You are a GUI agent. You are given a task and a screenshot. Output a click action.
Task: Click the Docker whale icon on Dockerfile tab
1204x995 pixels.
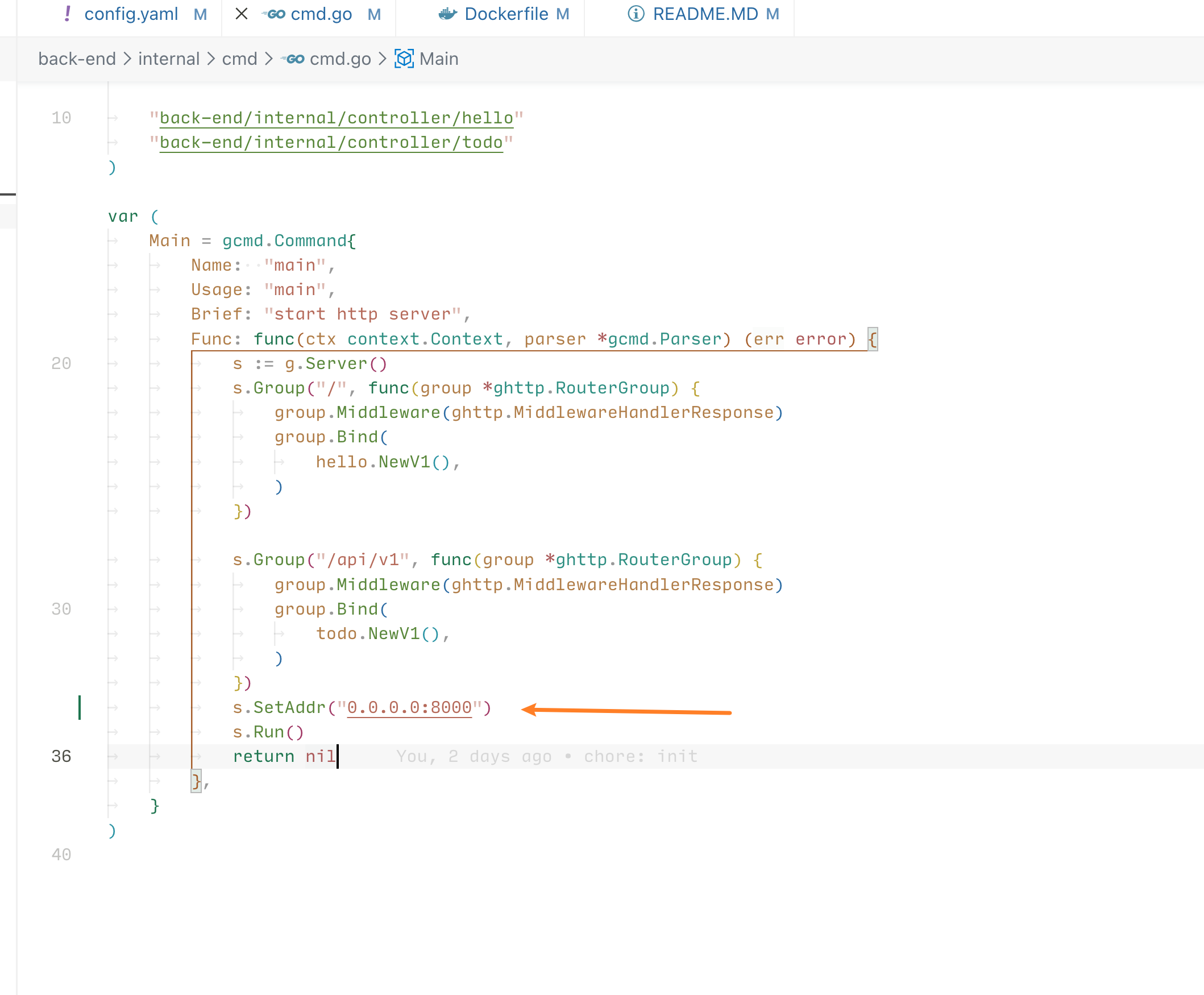click(447, 14)
